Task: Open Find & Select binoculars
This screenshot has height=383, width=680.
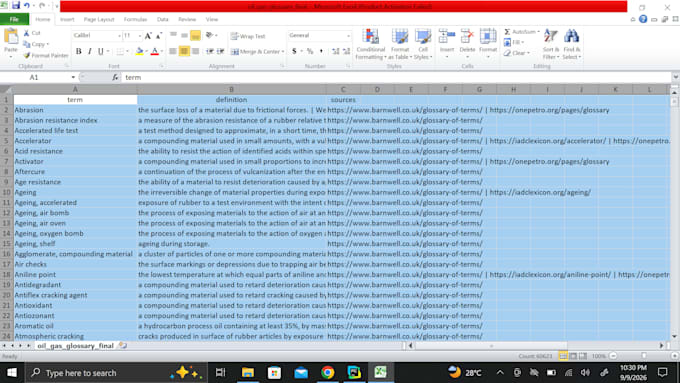Action: 572,44
